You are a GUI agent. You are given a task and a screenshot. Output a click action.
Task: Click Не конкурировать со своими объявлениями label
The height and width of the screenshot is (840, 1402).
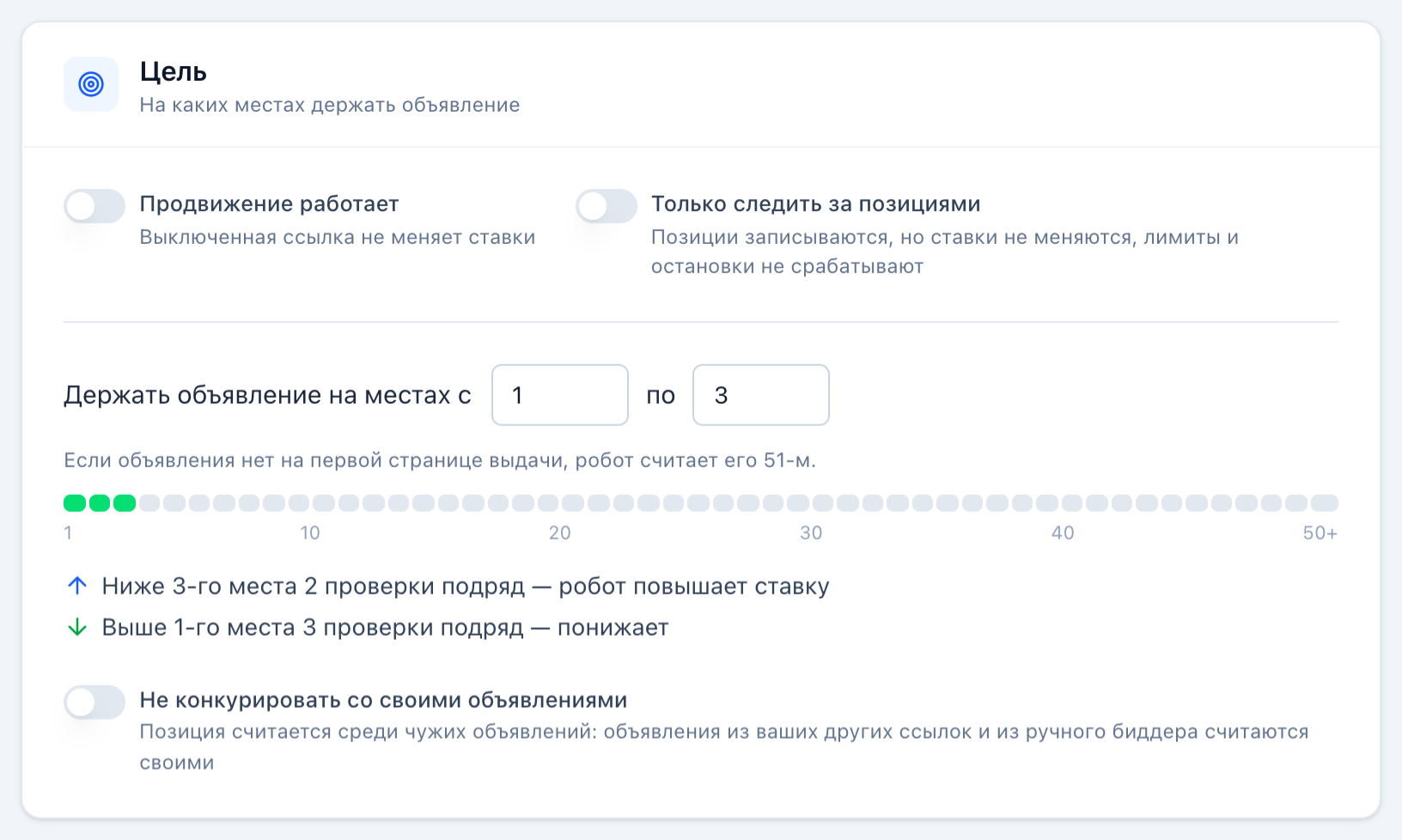tap(383, 700)
